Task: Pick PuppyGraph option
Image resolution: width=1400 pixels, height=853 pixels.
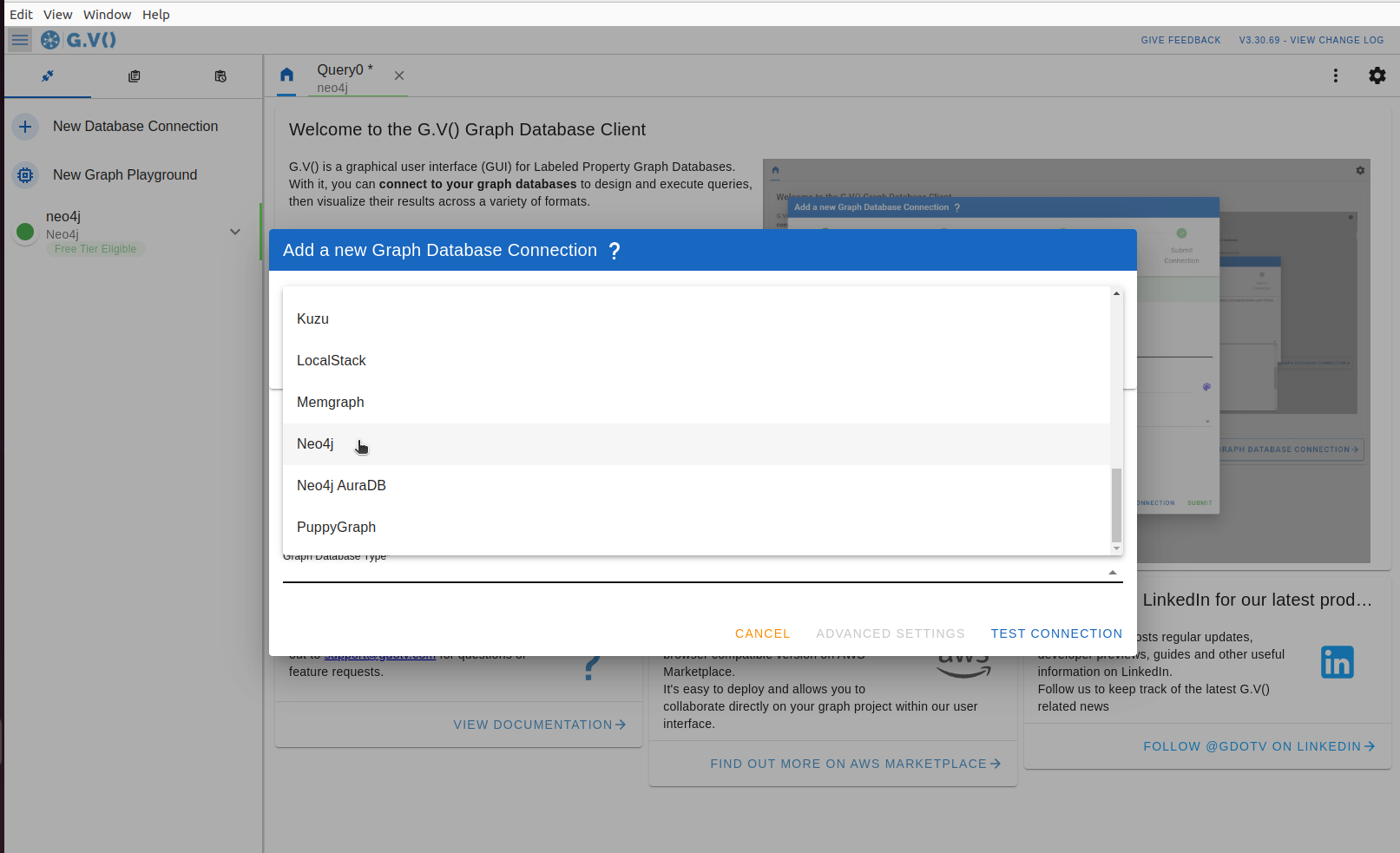Action: [x=696, y=528]
